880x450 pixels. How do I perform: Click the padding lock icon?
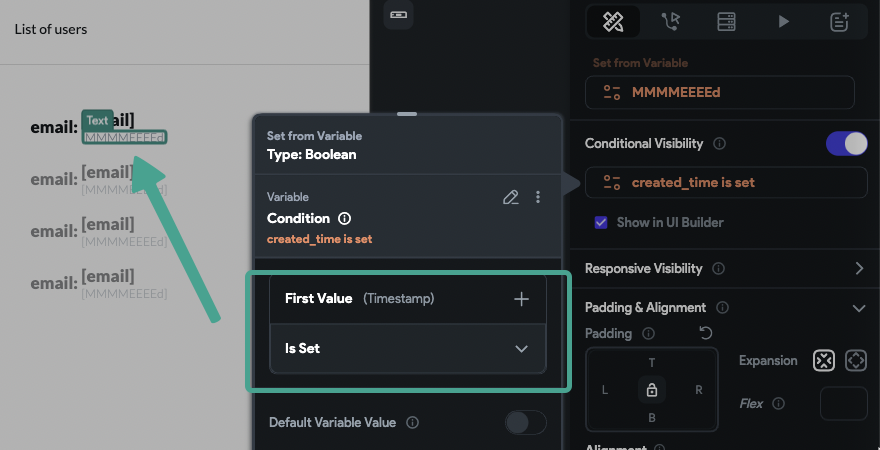click(x=652, y=389)
